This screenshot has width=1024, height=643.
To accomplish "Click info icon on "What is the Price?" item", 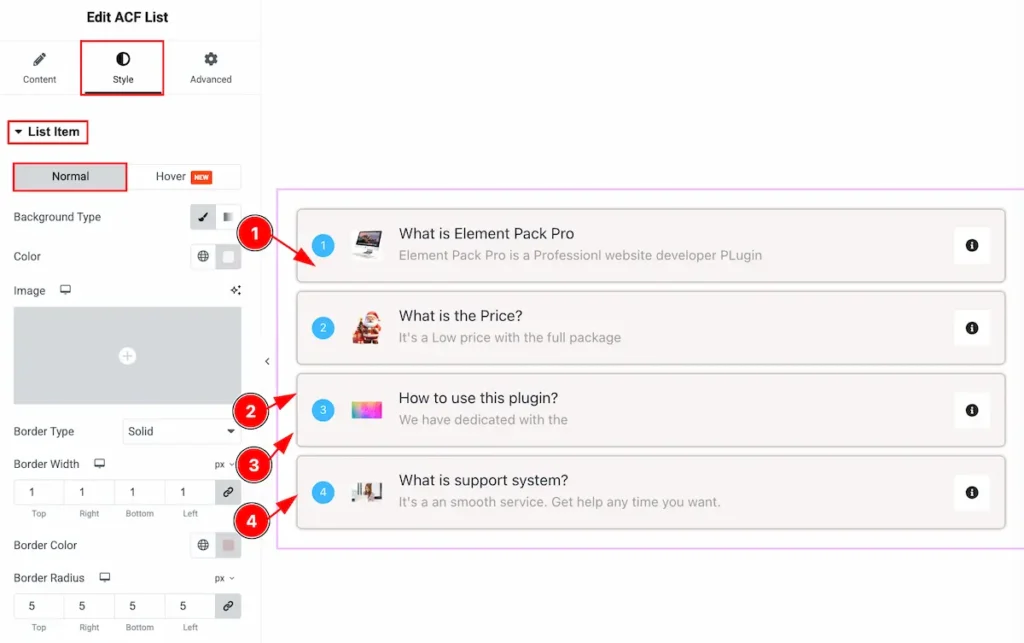I will pyautogui.click(x=971, y=328).
